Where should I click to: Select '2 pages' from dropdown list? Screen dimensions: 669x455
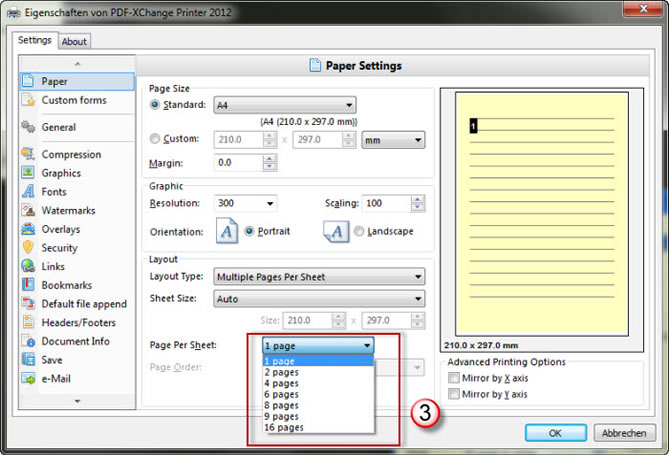point(318,372)
